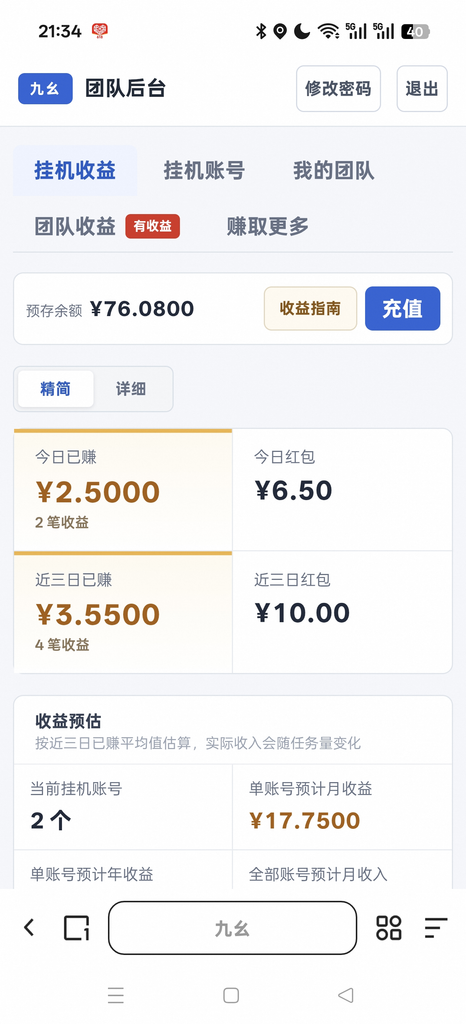Click the 修改密码 button
The width and height of the screenshot is (466, 1024).
338,89
